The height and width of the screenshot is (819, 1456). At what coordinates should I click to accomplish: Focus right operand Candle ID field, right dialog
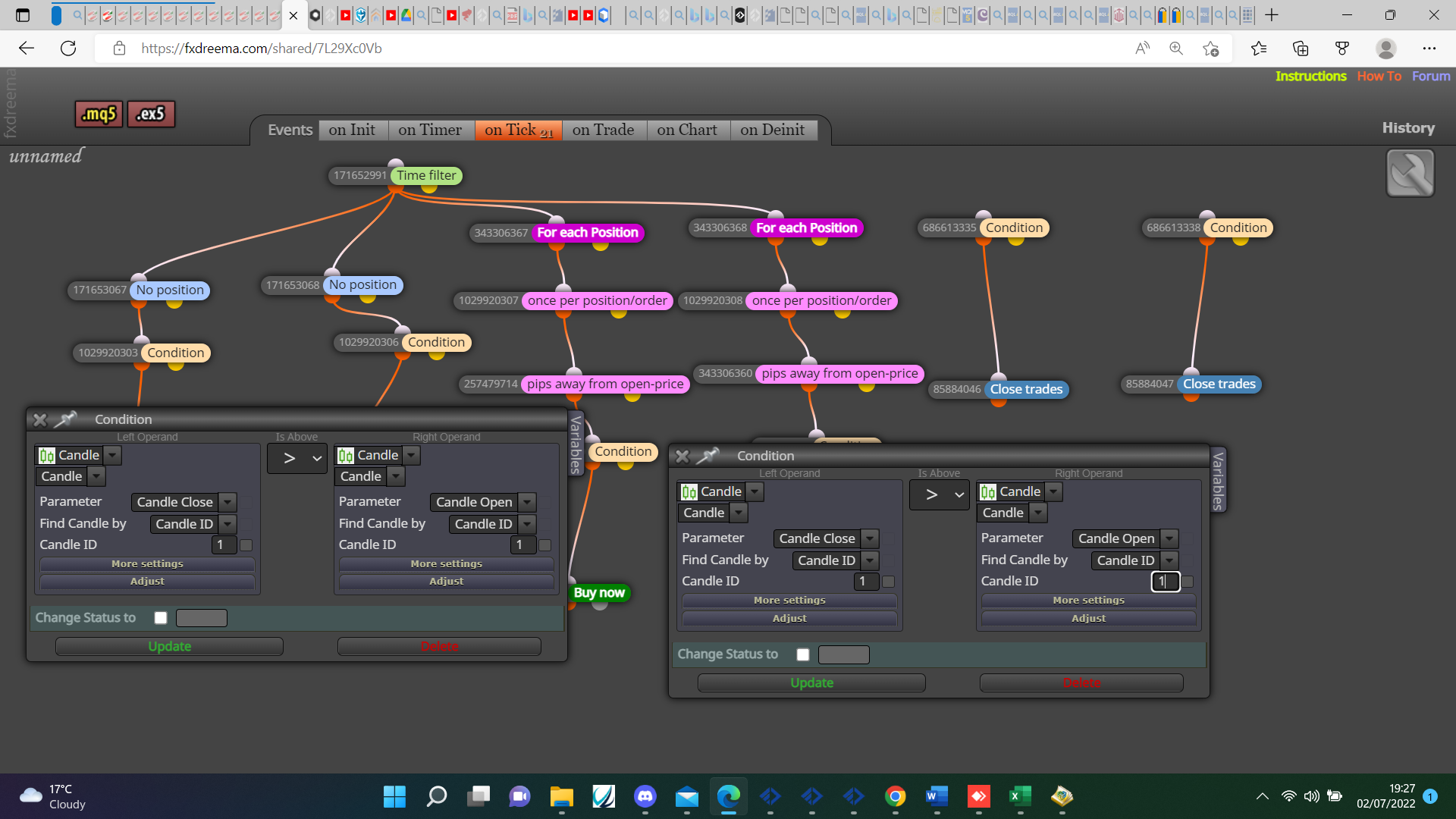click(1166, 582)
